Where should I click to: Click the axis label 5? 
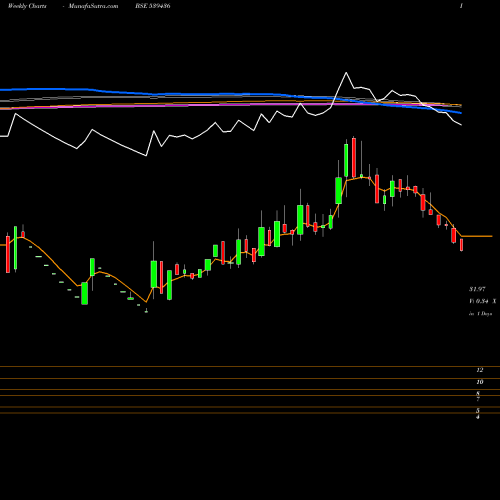tap(478, 411)
